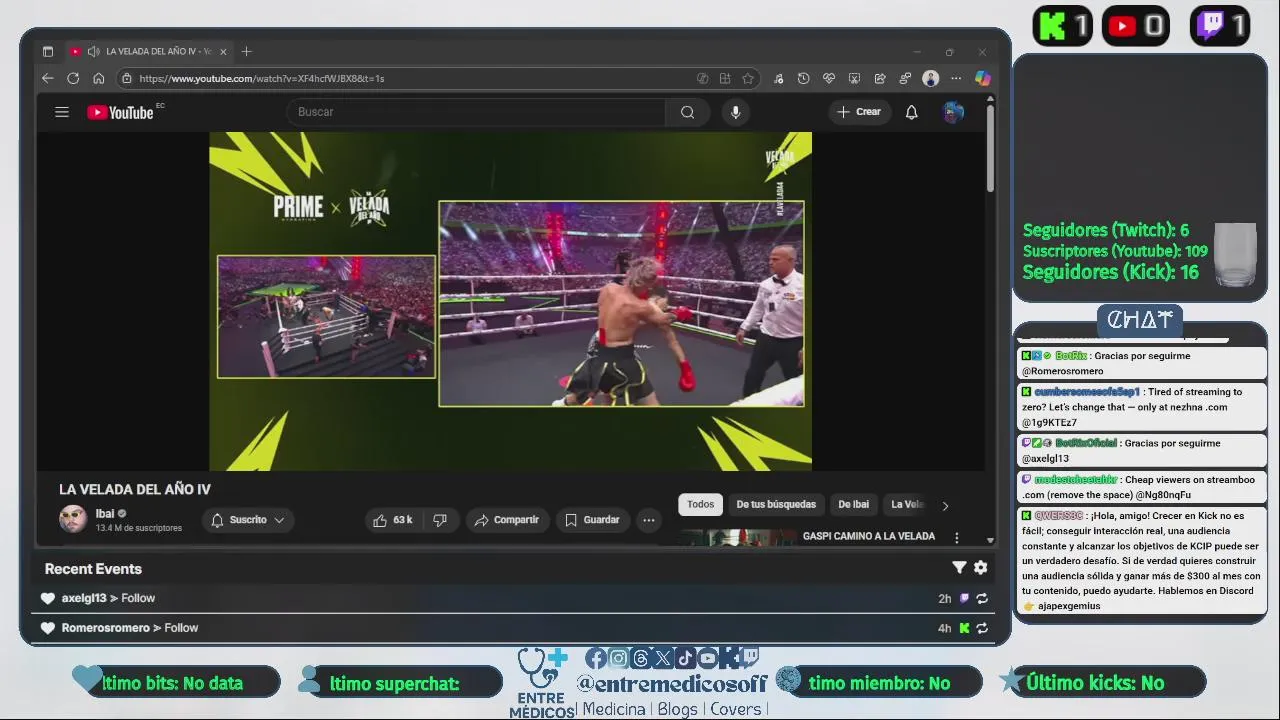Click the Facebook icon in overlay footer
Screen dimensions: 1280x720
coord(596,658)
